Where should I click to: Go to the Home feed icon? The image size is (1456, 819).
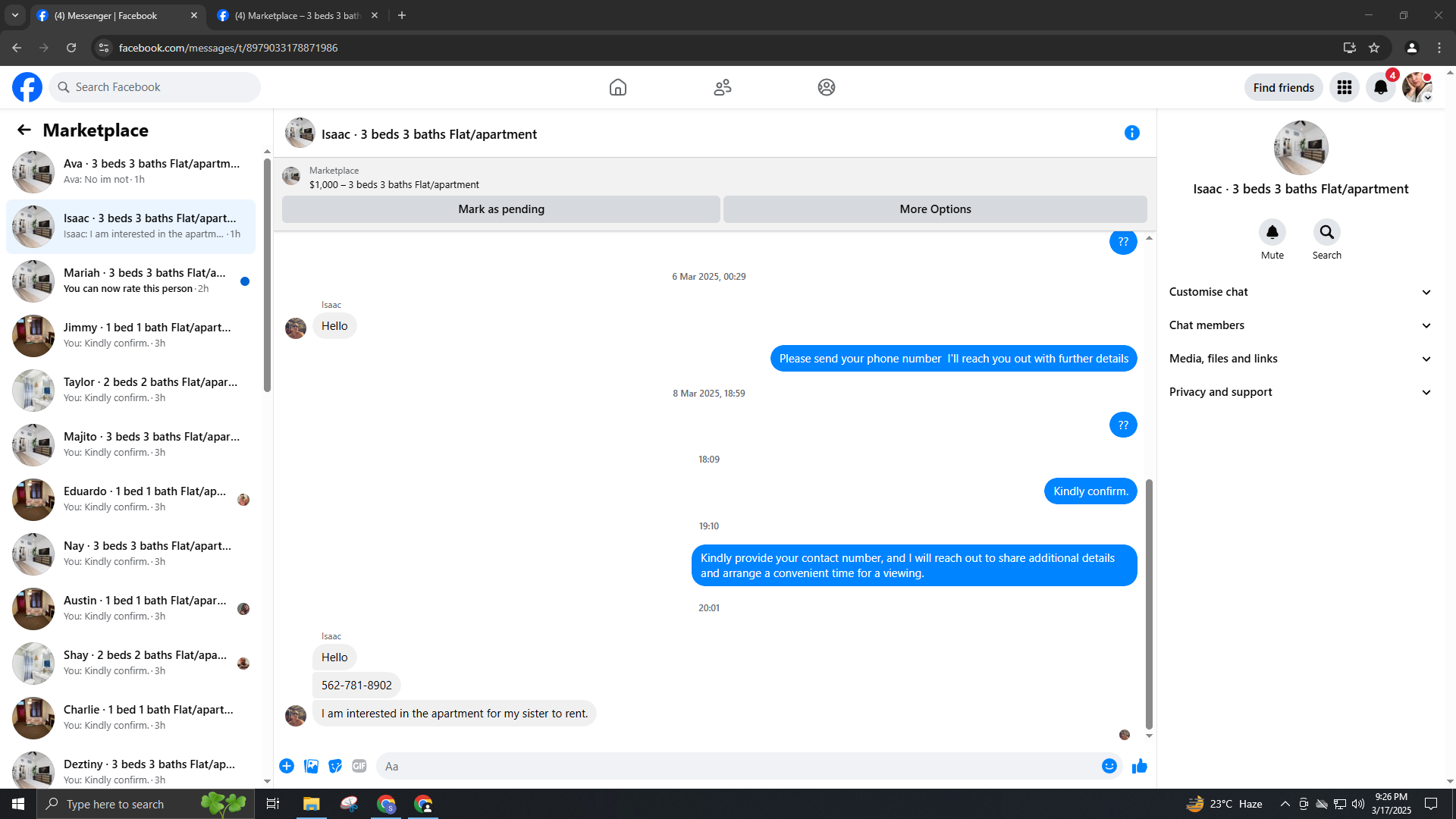(x=618, y=87)
